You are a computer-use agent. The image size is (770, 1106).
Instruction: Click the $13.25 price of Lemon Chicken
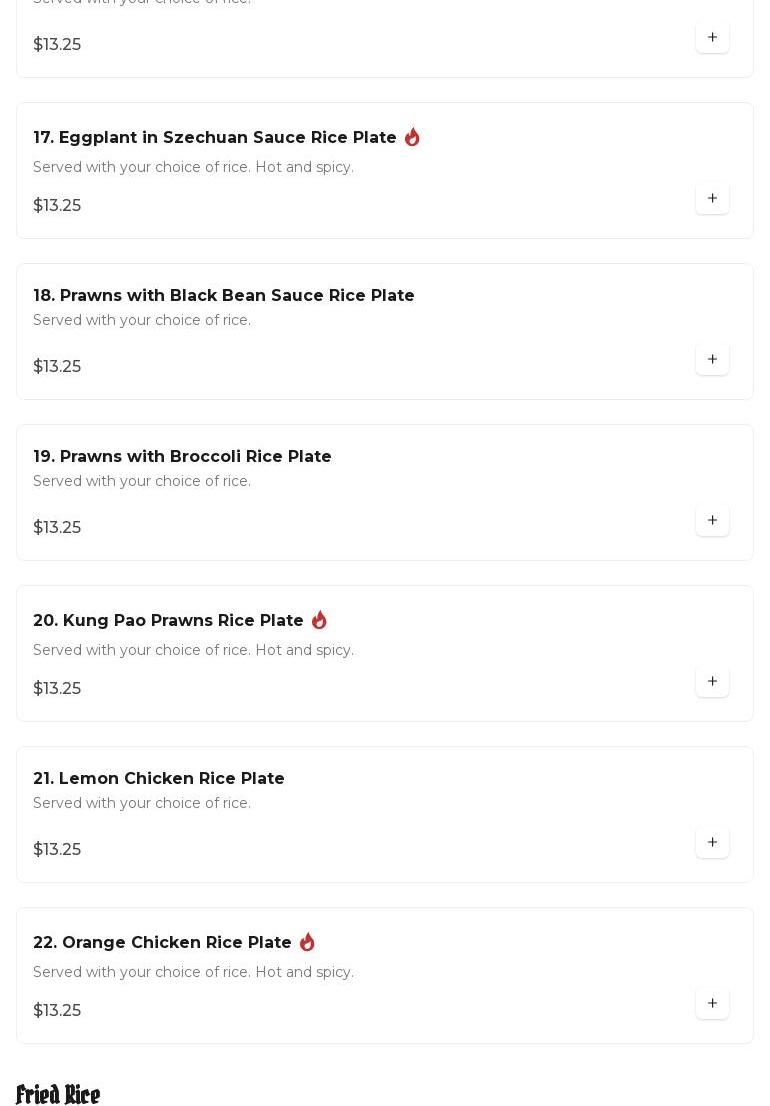pos(57,849)
